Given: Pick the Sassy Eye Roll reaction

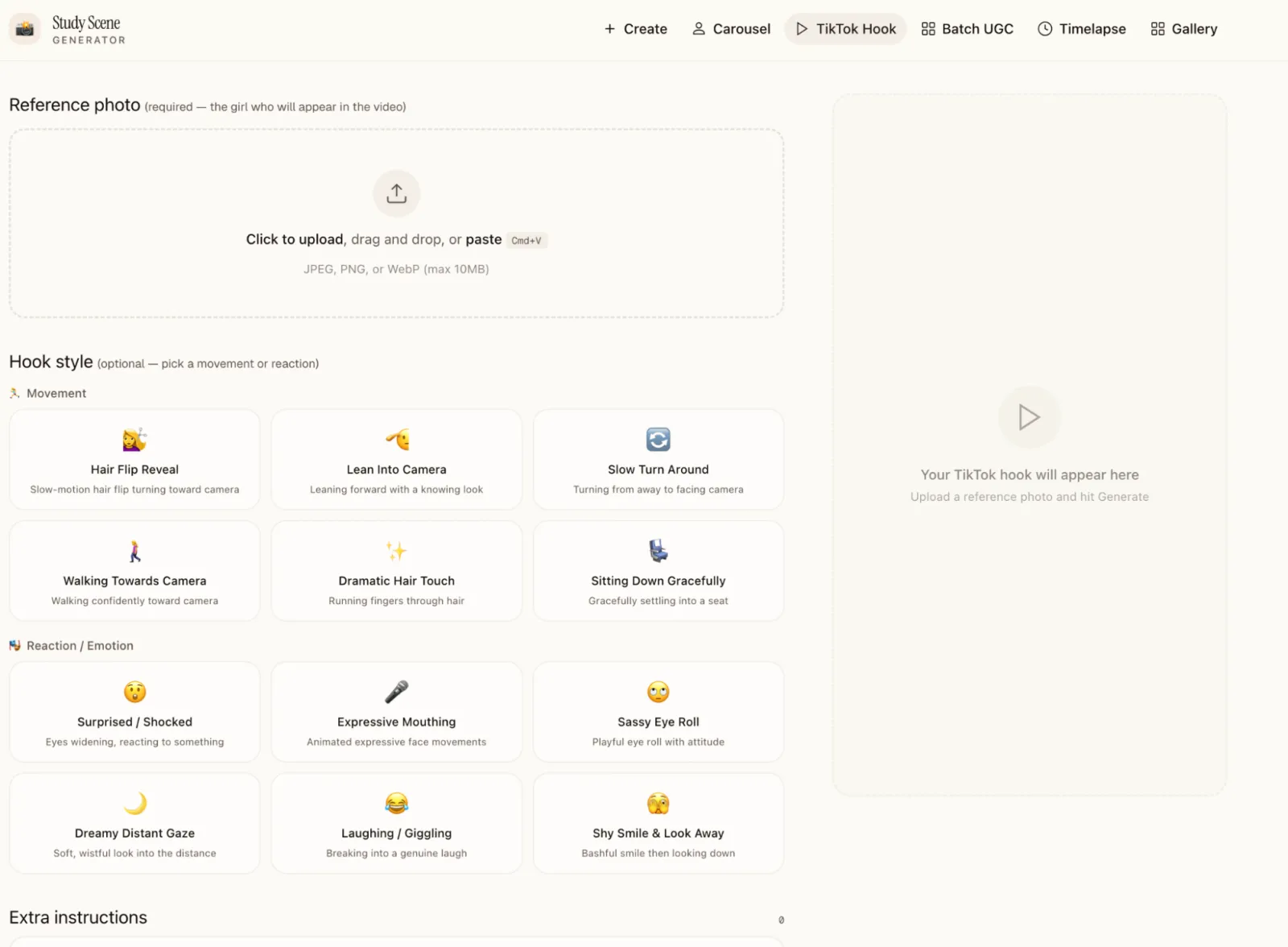Looking at the screenshot, I should click(x=658, y=712).
